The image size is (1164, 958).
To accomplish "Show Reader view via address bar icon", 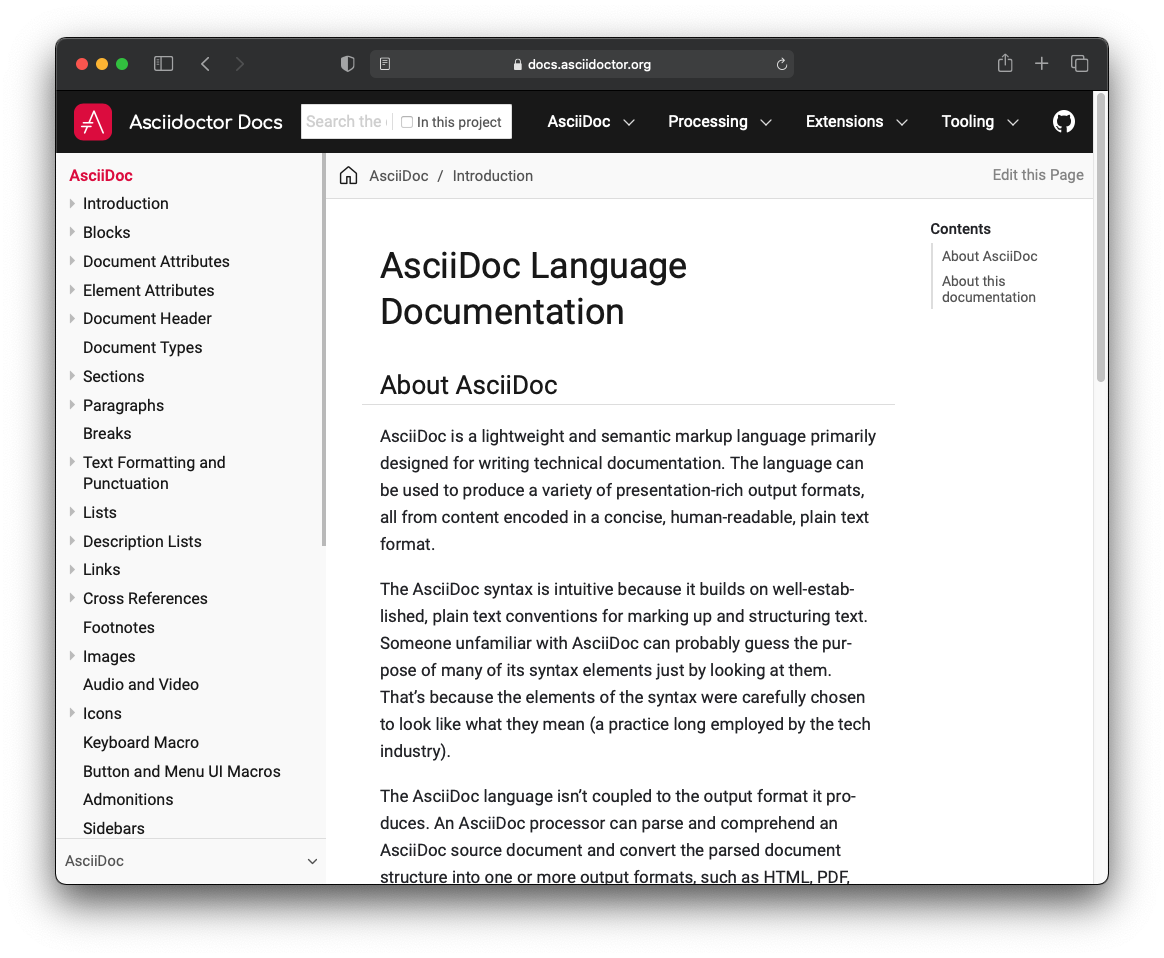I will click(385, 64).
